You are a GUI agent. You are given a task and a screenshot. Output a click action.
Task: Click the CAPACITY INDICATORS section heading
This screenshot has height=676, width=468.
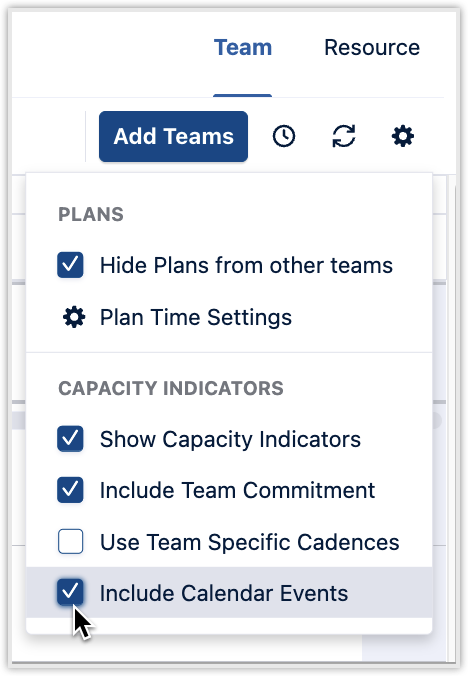click(171, 388)
